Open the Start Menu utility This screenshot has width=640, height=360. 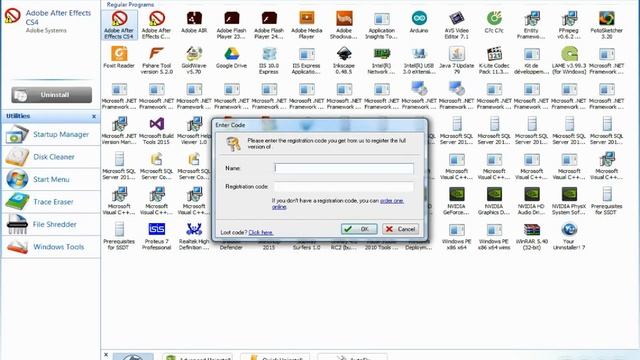click(x=51, y=179)
